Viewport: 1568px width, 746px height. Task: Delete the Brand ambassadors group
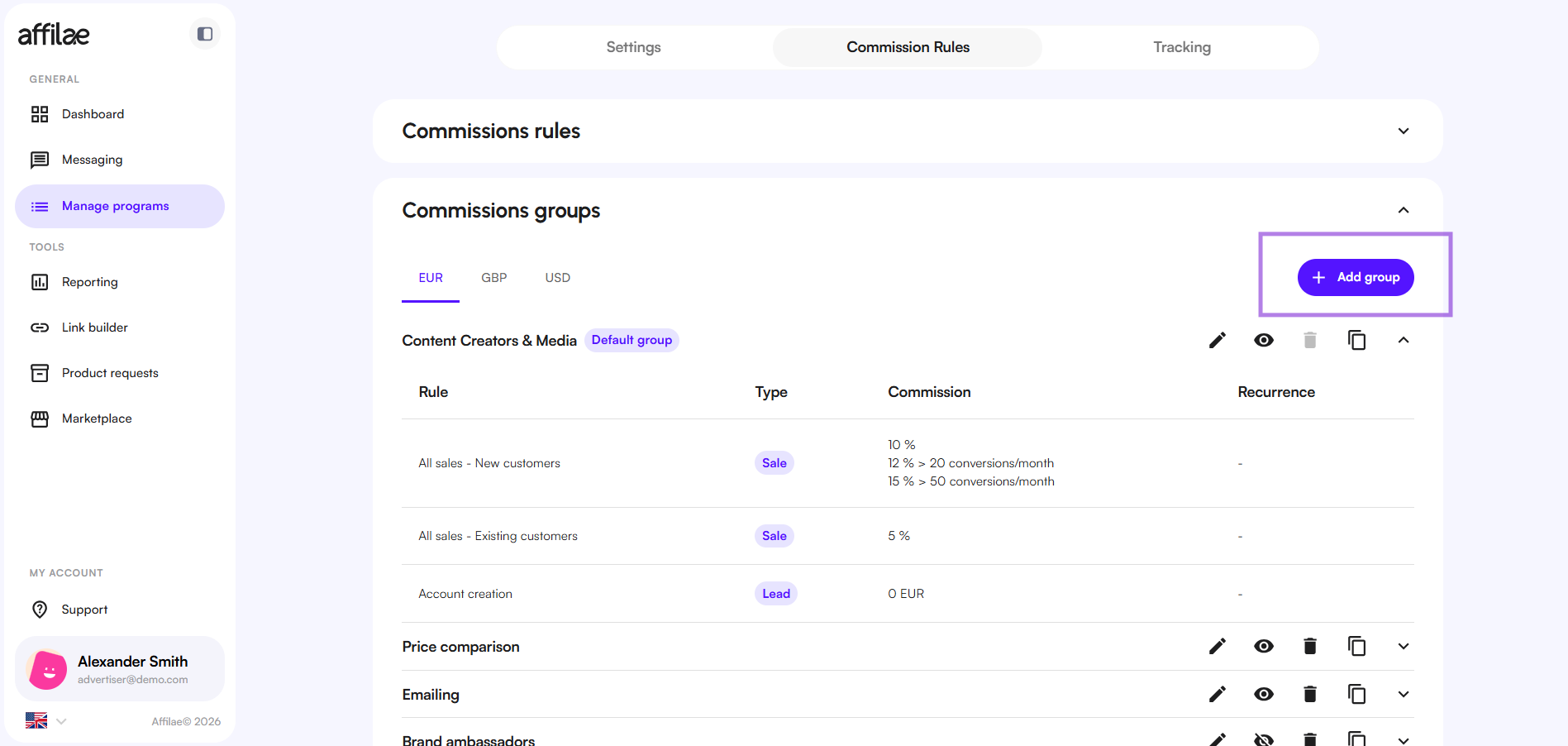point(1310,739)
